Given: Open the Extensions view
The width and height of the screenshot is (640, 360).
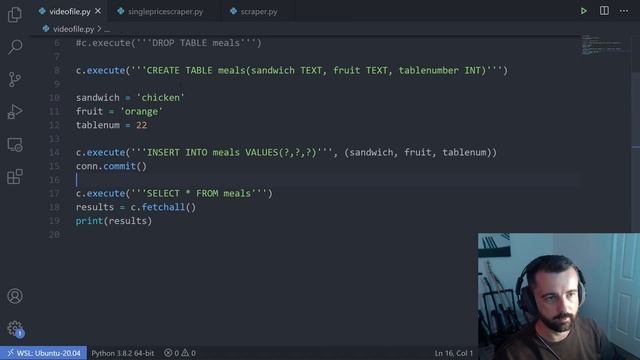Looking at the screenshot, I should (x=15, y=177).
